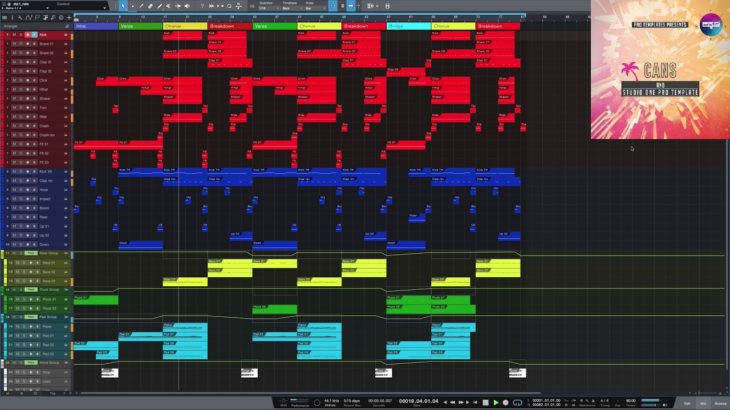
Task: Click the automation curve icon above track list
Action: (28, 18)
